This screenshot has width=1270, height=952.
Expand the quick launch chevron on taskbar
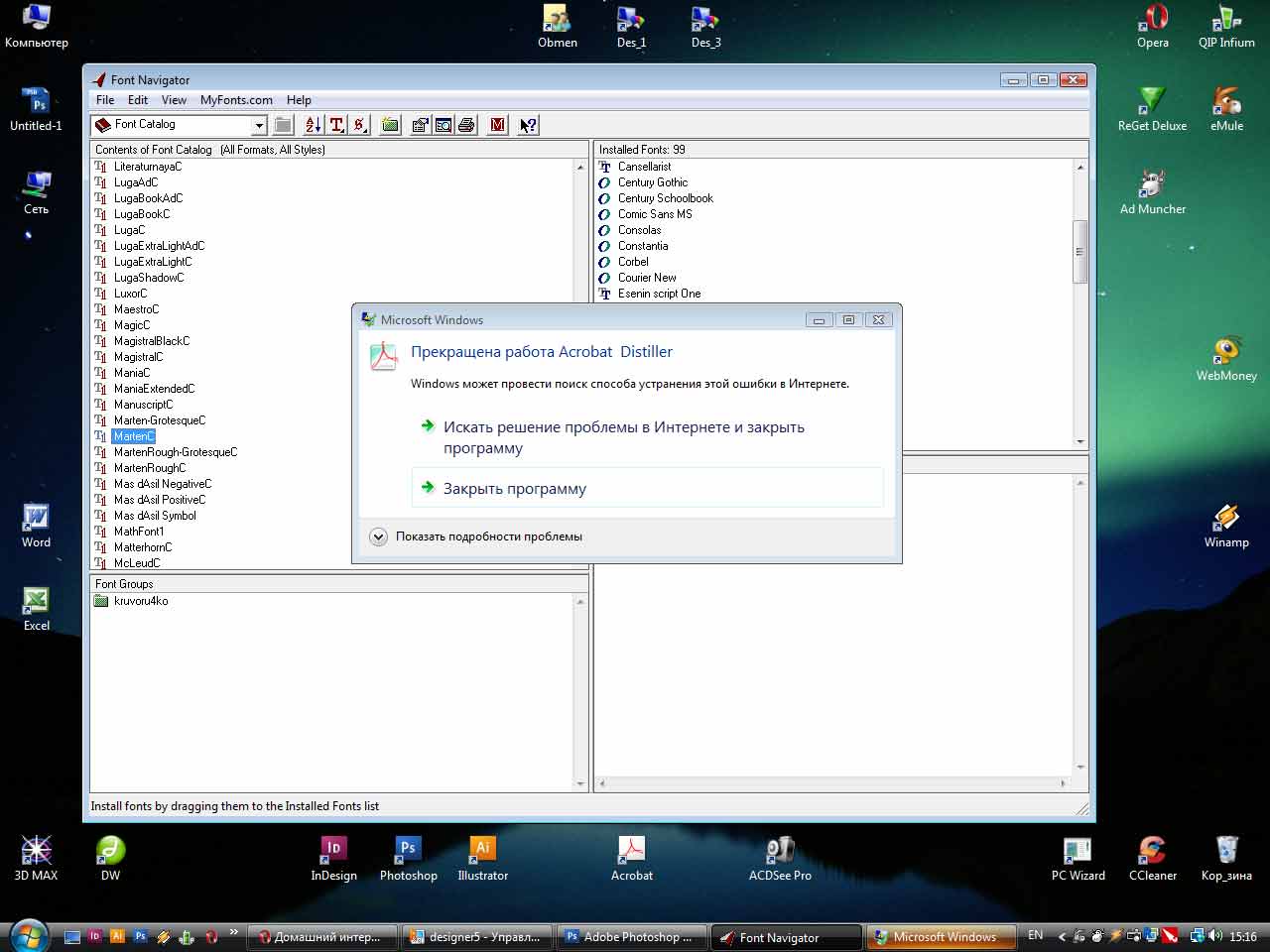click(x=233, y=932)
